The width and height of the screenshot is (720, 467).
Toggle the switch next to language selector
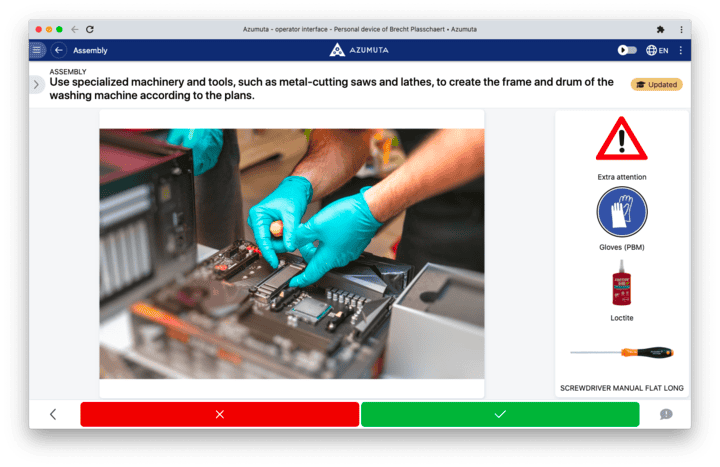click(x=627, y=50)
